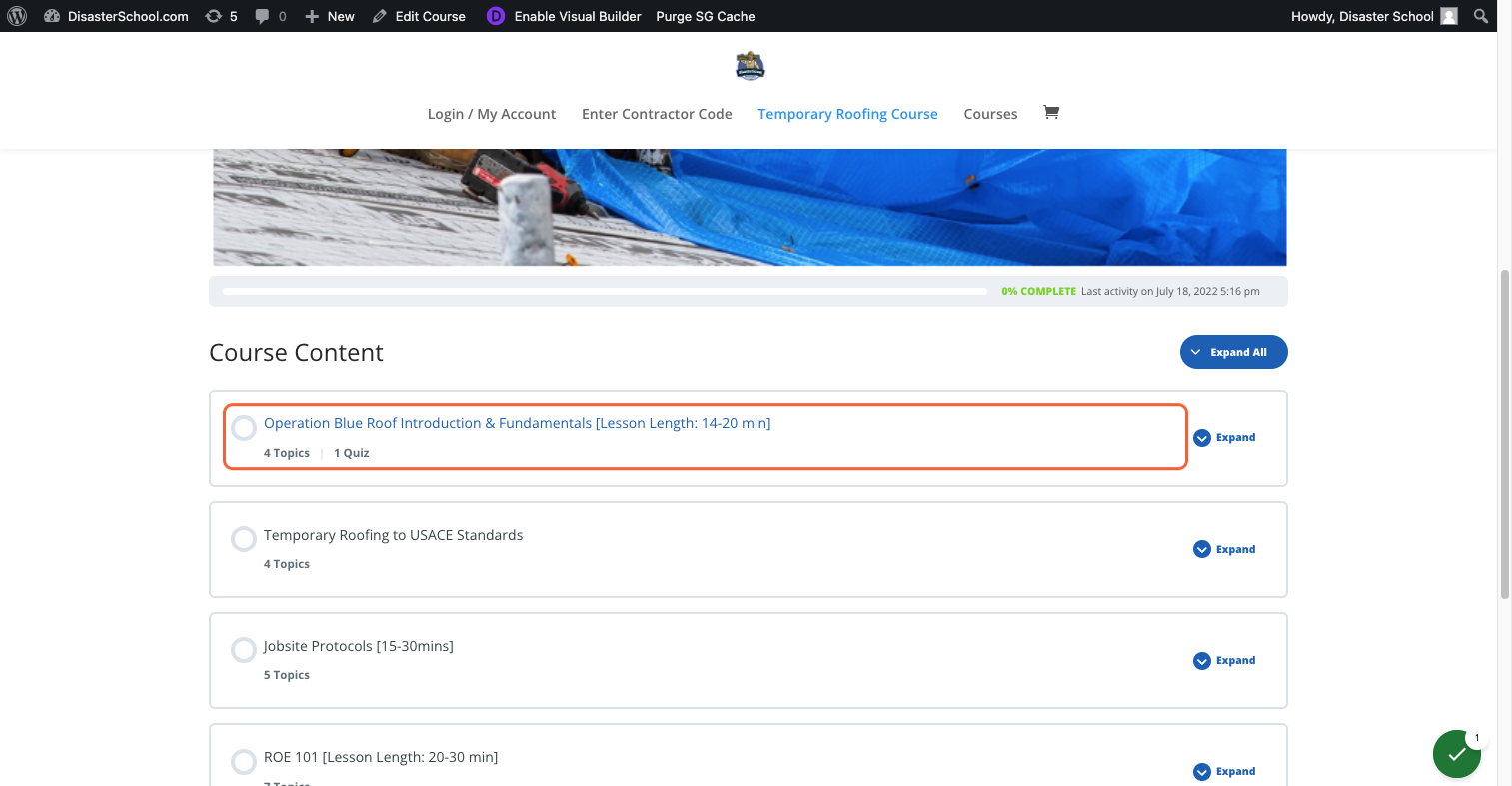Click the Last activity date text
1512x786 pixels.
1170,291
